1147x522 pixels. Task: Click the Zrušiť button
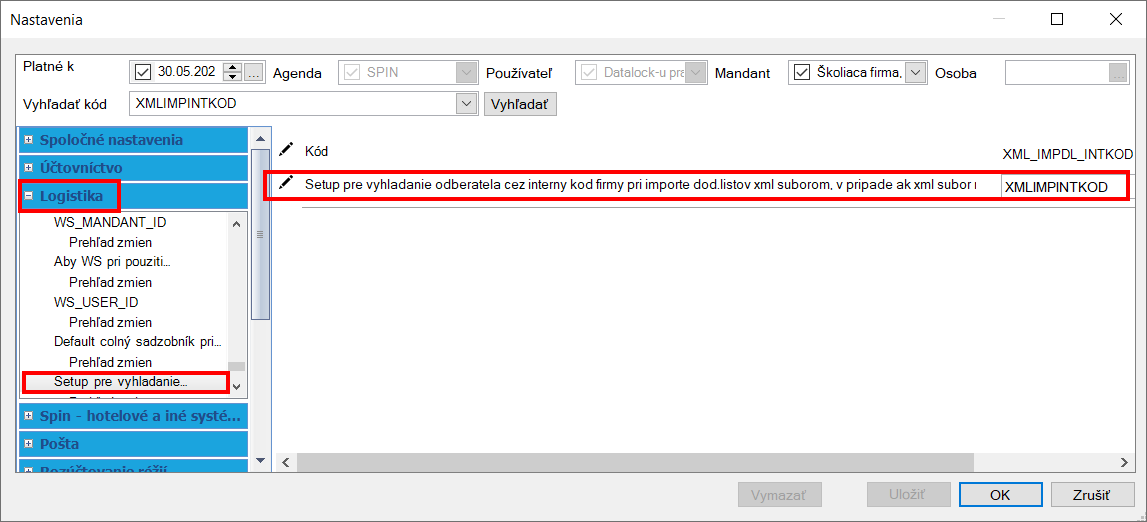click(x=1091, y=495)
